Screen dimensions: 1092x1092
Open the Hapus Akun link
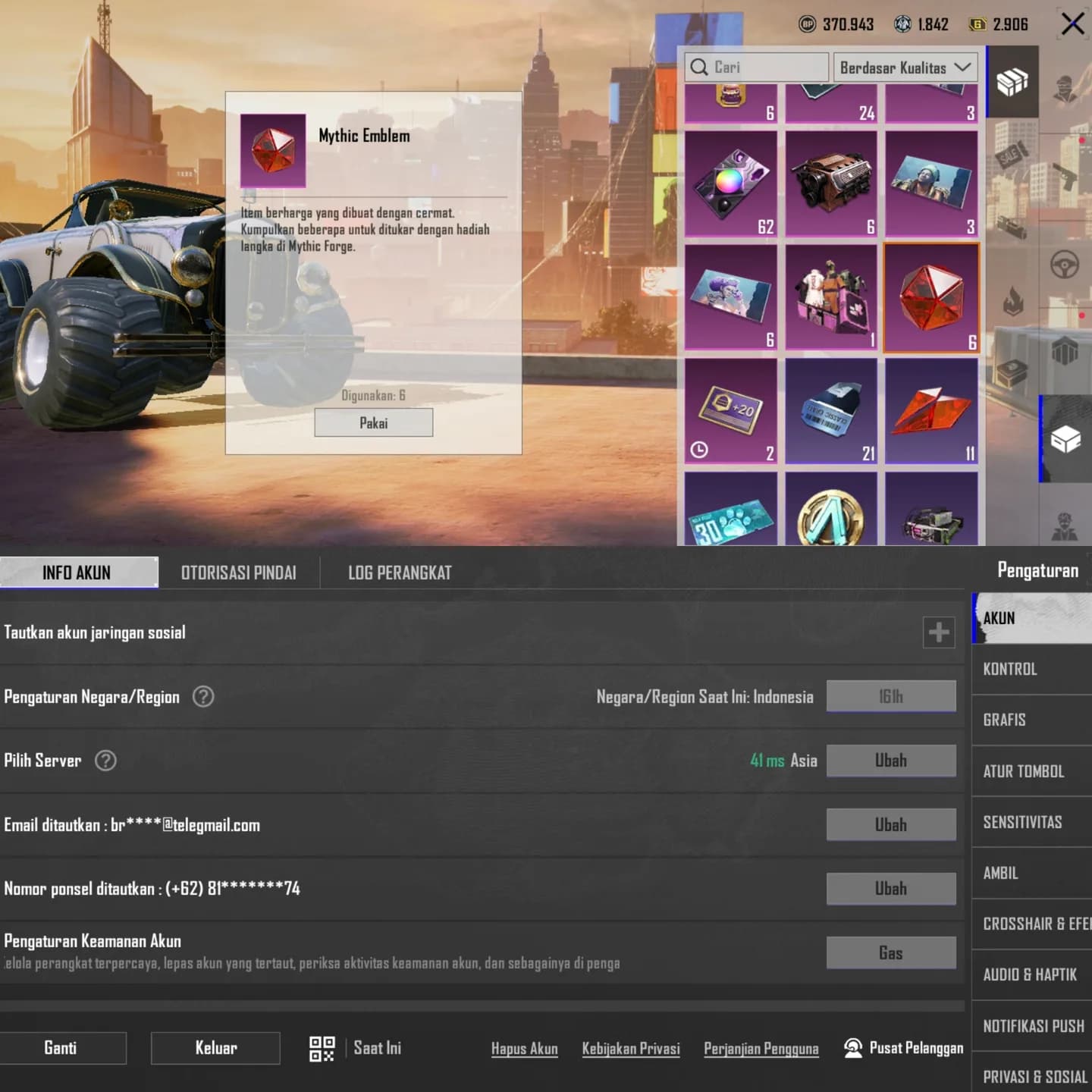[x=525, y=1049]
